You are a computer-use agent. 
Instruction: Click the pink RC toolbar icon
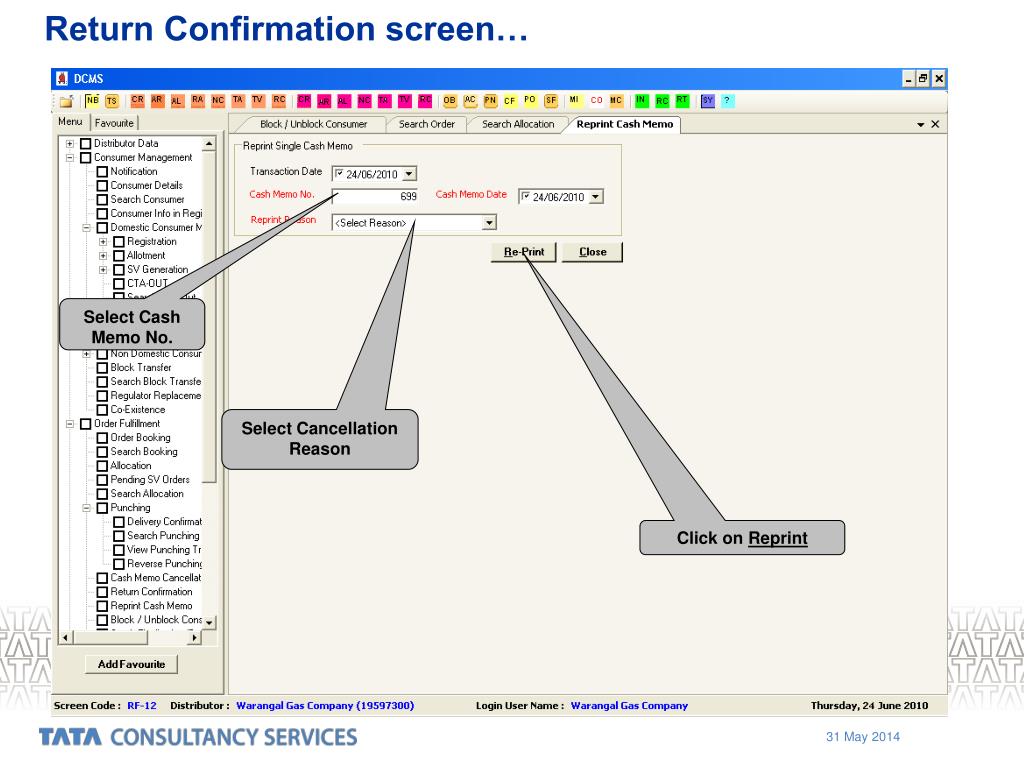(x=425, y=101)
